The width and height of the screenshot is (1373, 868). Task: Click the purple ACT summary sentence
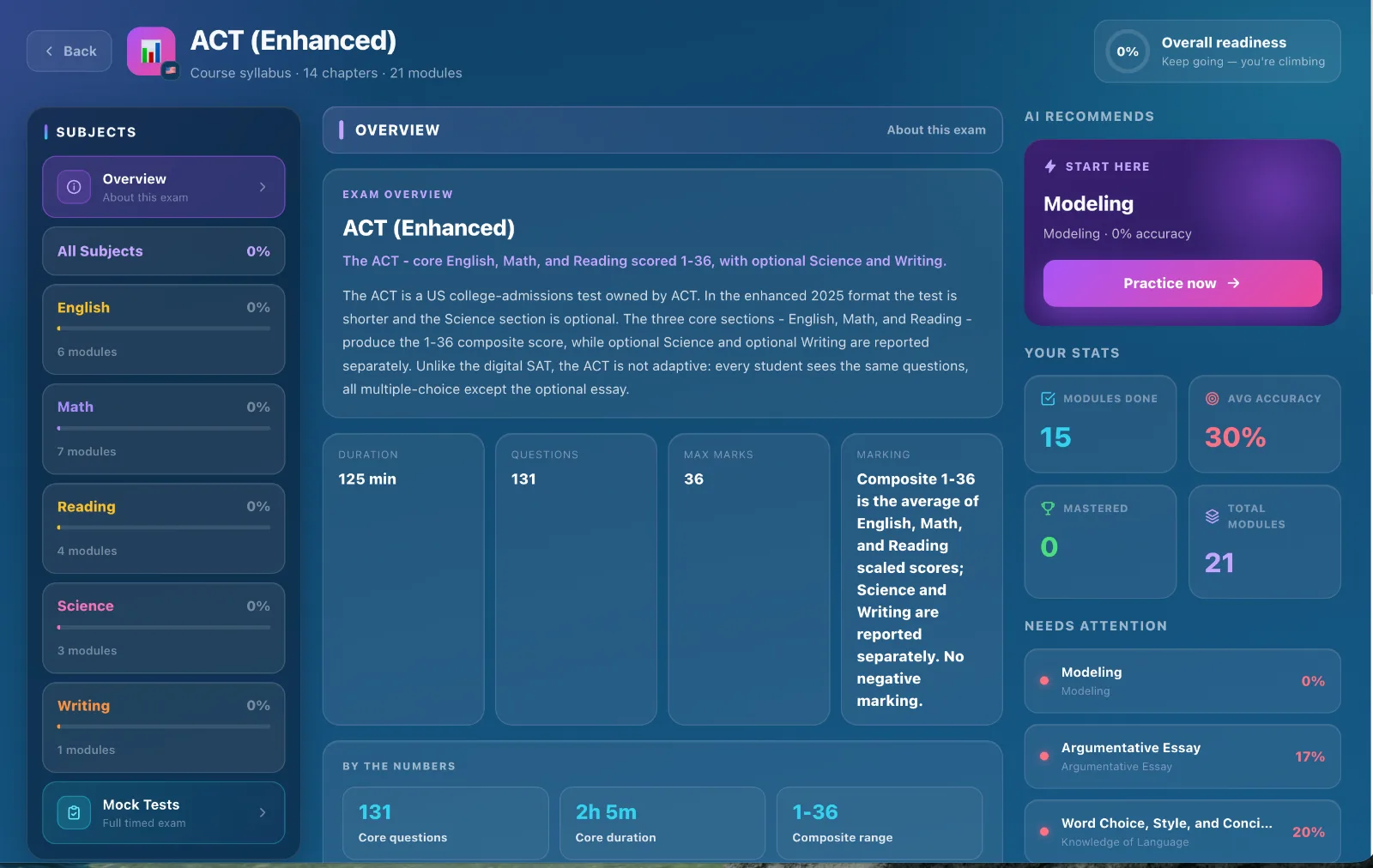644,261
